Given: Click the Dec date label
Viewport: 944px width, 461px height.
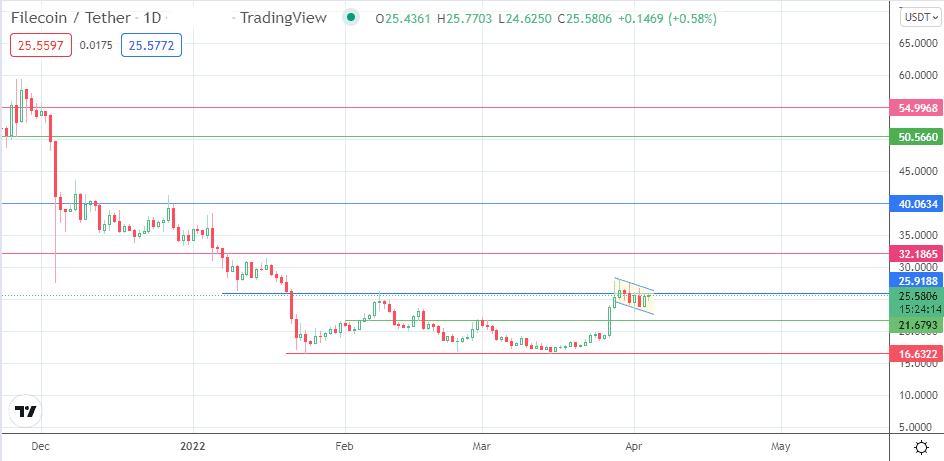Looking at the screenshot, I should click(x=41, y=447).
